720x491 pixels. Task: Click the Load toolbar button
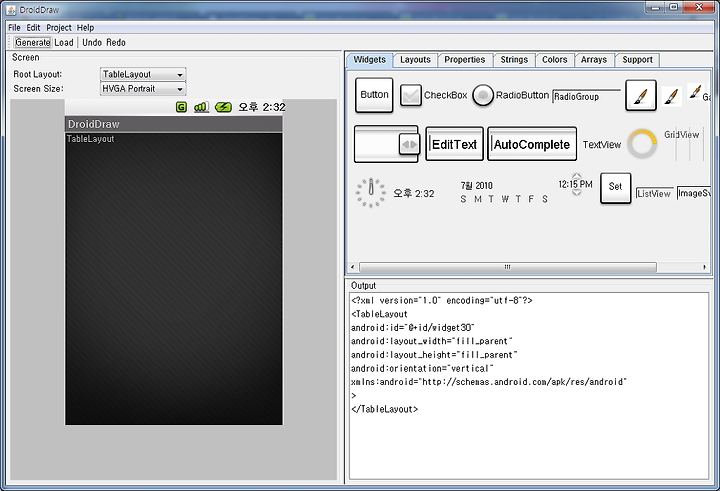pyautogui.click(x=64, y=42)
